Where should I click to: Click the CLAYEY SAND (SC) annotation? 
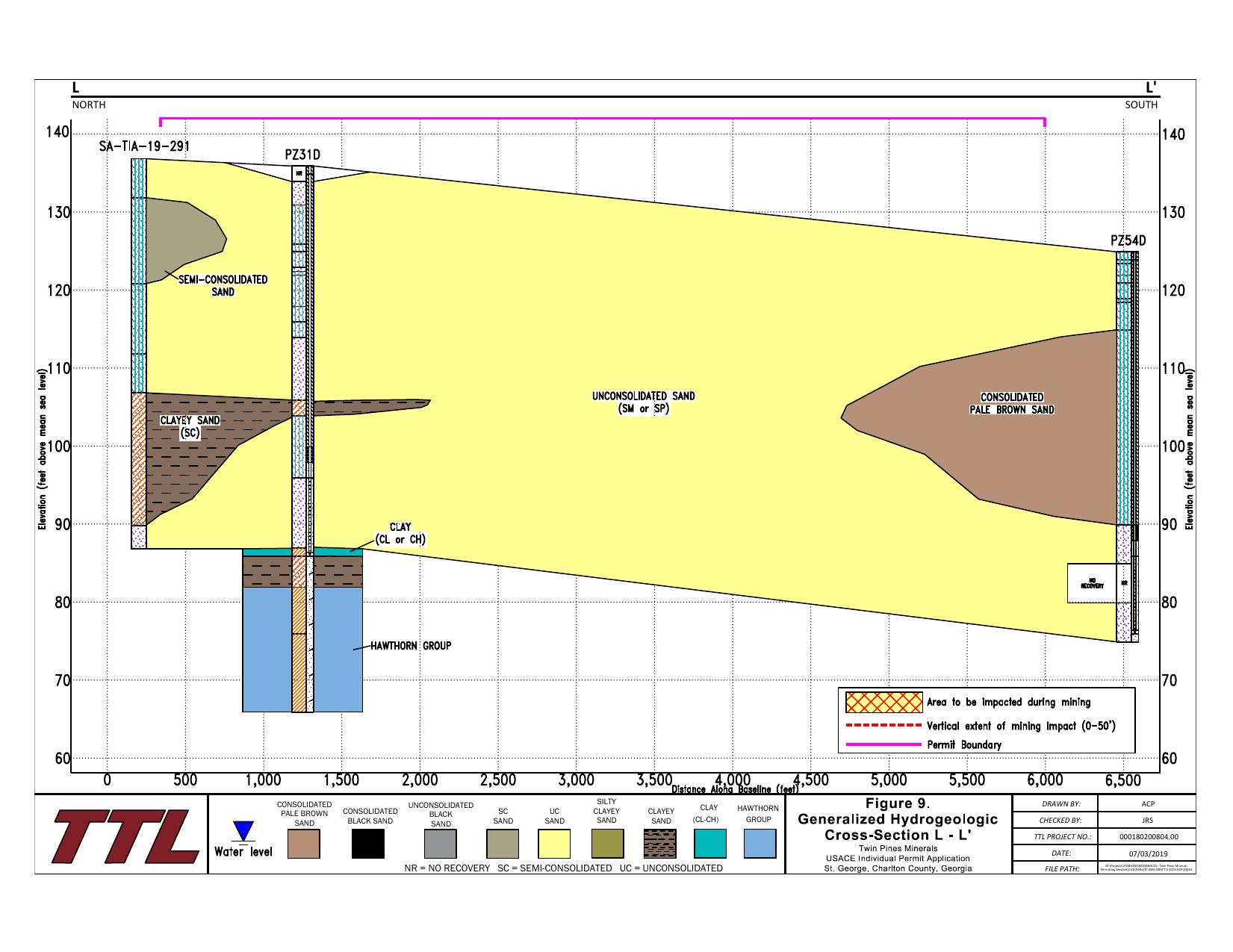point(190,426)
